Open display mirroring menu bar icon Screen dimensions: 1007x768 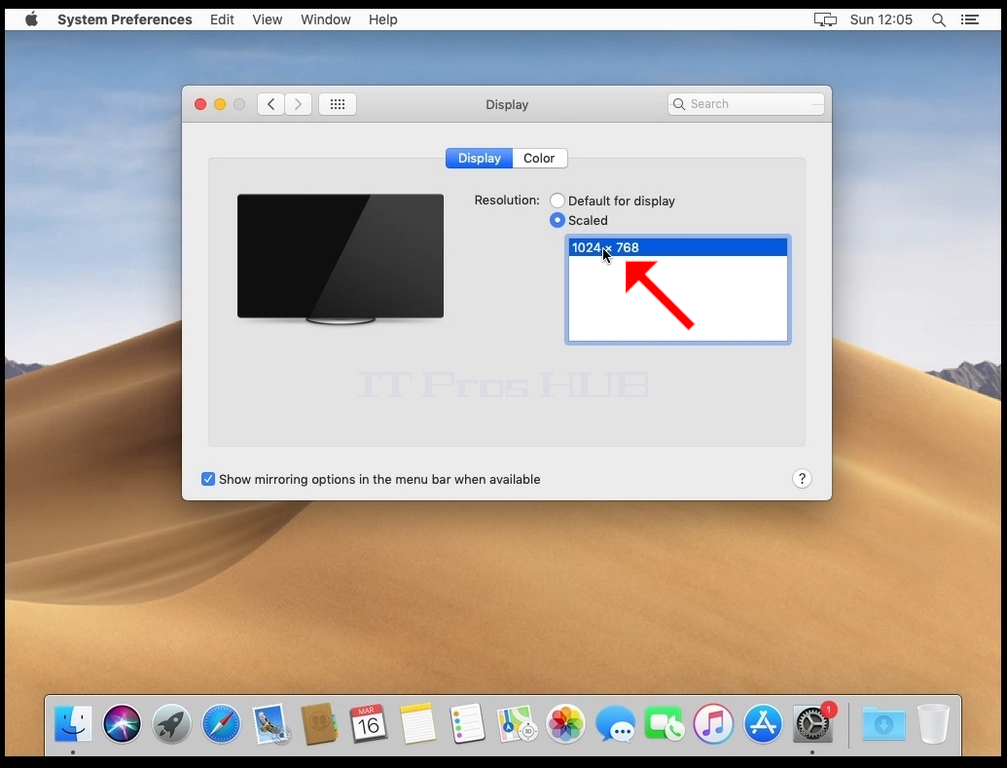point(825,19)
